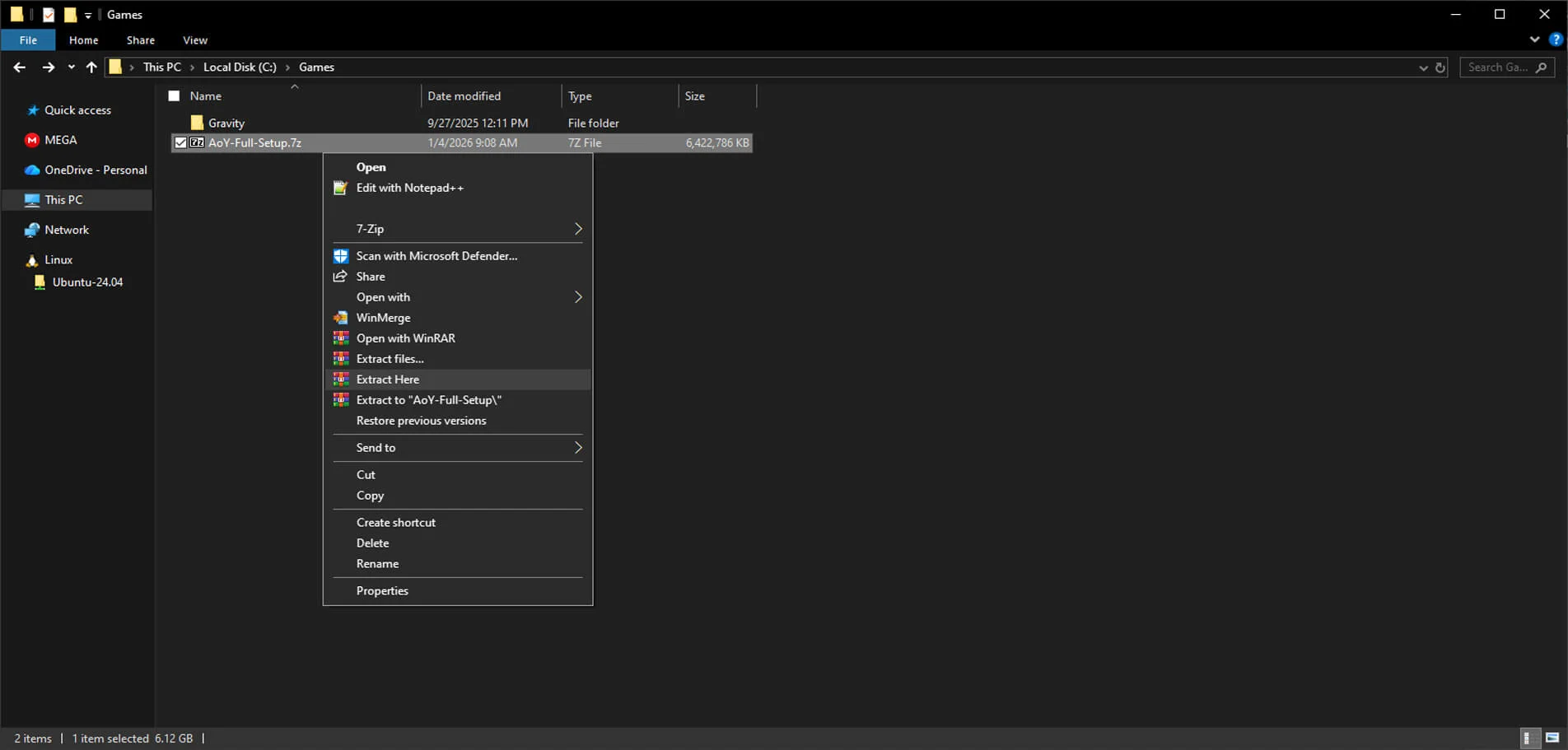Screen dimensions: 1568x750
Task: Open the quick access toolbar dropdown
Action: (86, 14)
